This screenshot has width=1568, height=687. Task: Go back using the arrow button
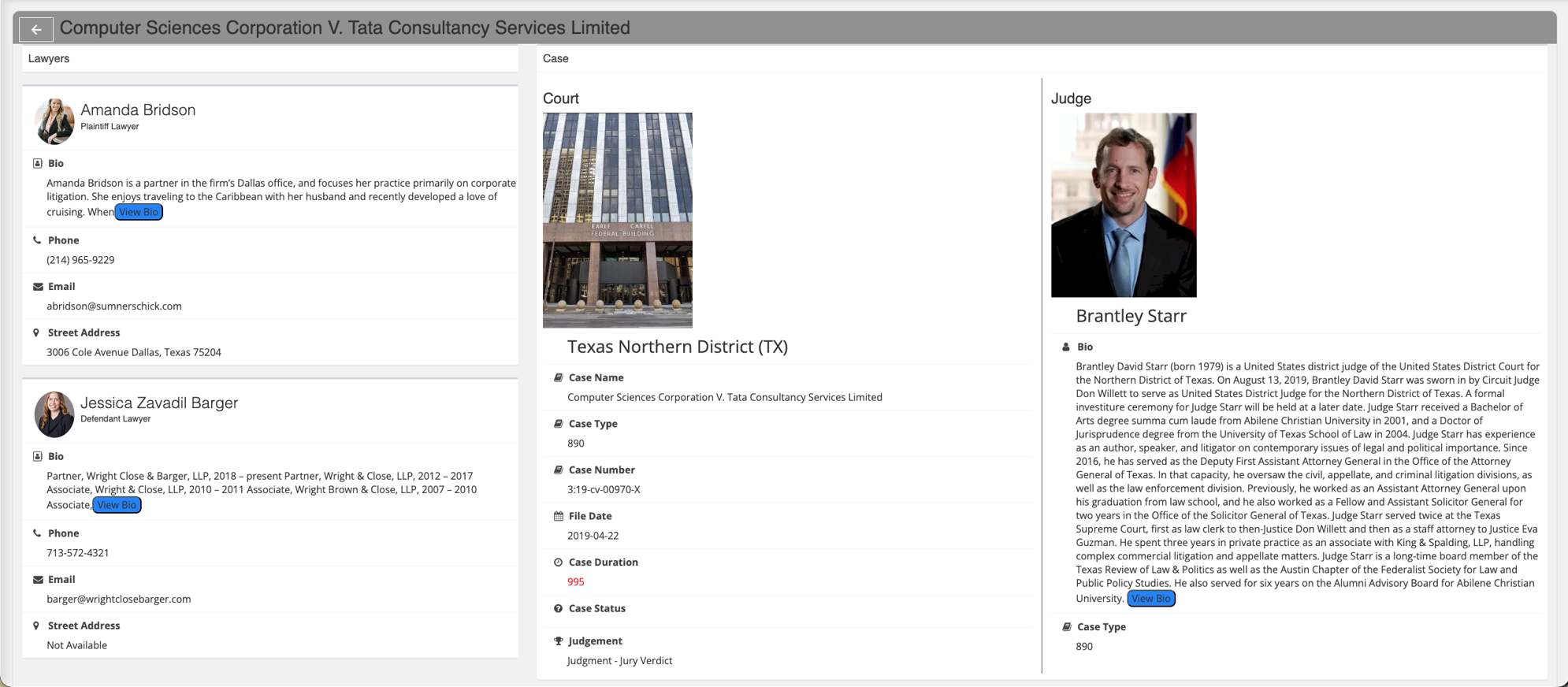click(36, 29)
